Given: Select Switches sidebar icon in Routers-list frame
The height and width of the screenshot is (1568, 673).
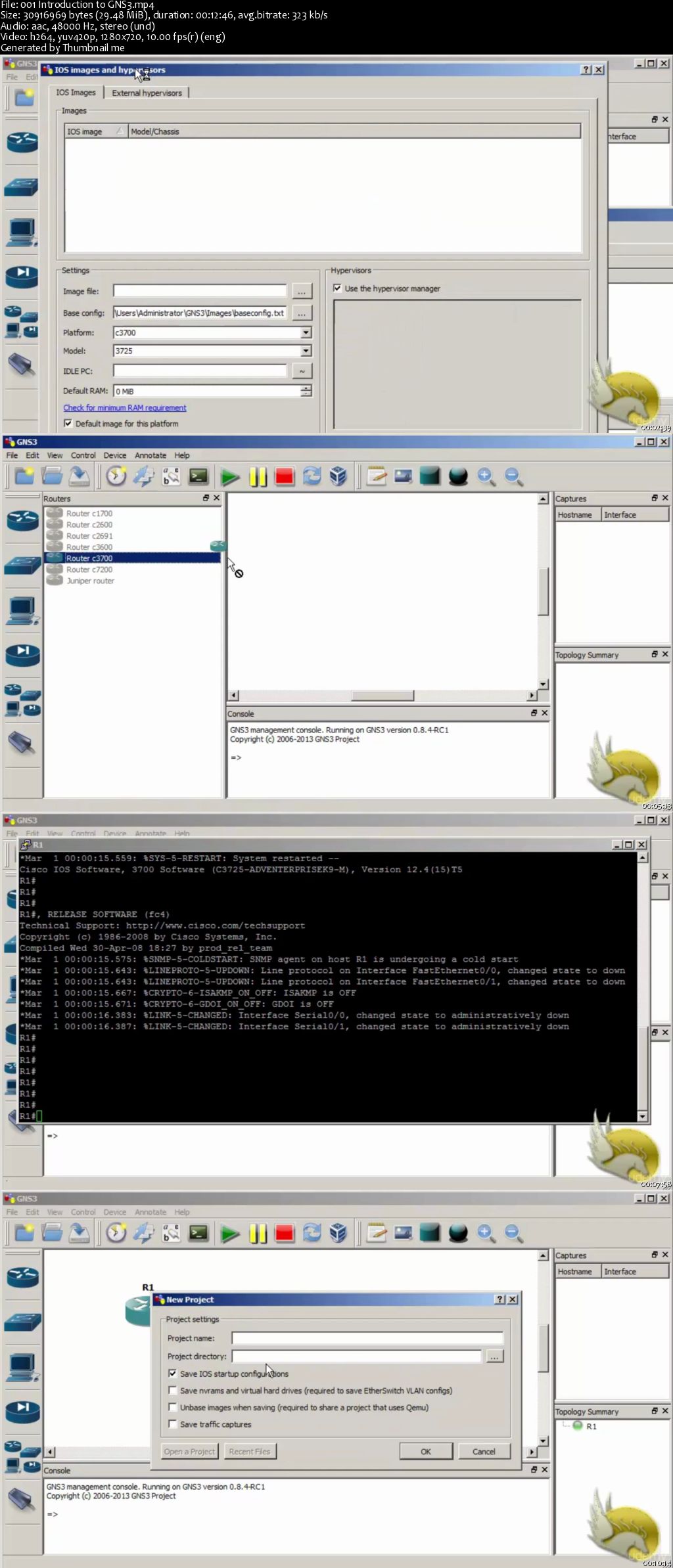Looking at the screenshot, I should pos(22,565).
